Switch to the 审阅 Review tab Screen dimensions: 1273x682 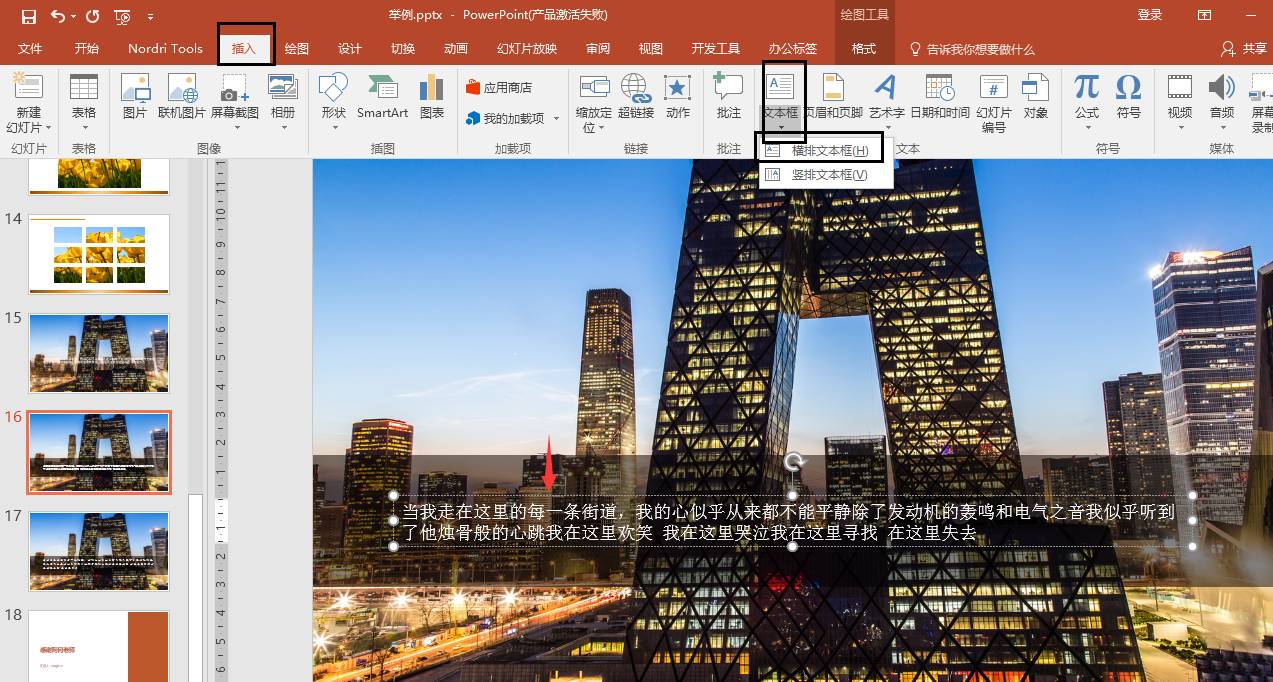[x=598, y=49]
